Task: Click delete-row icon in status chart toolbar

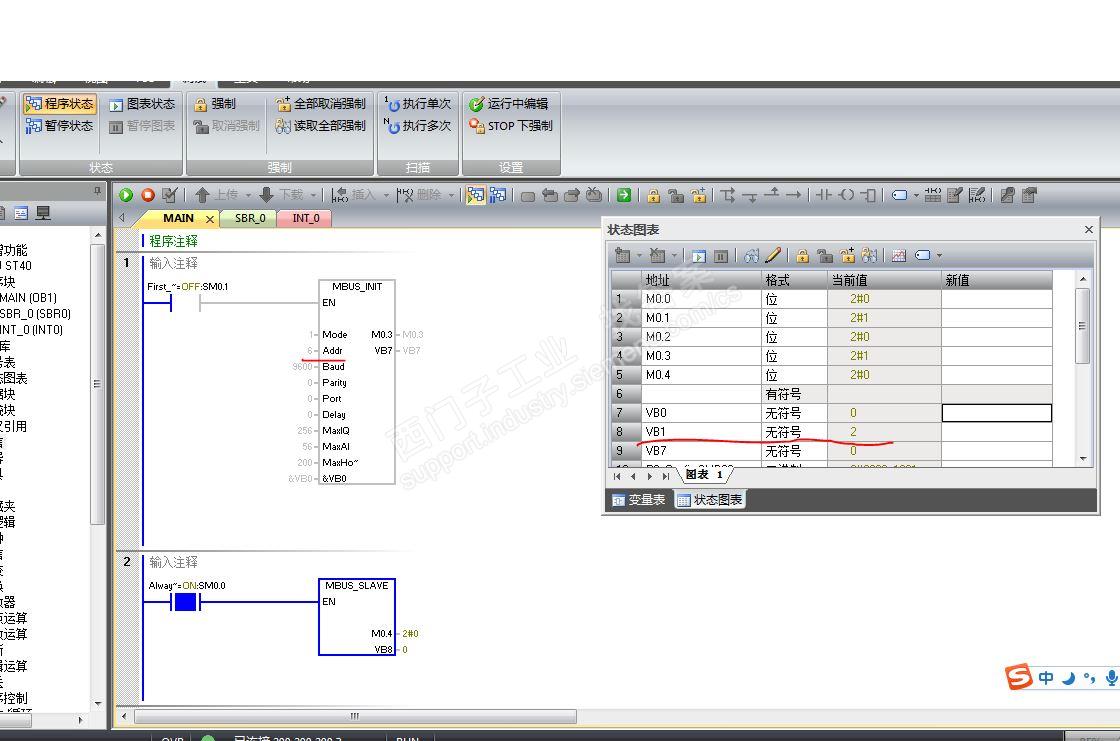Action: coord(658,255)
